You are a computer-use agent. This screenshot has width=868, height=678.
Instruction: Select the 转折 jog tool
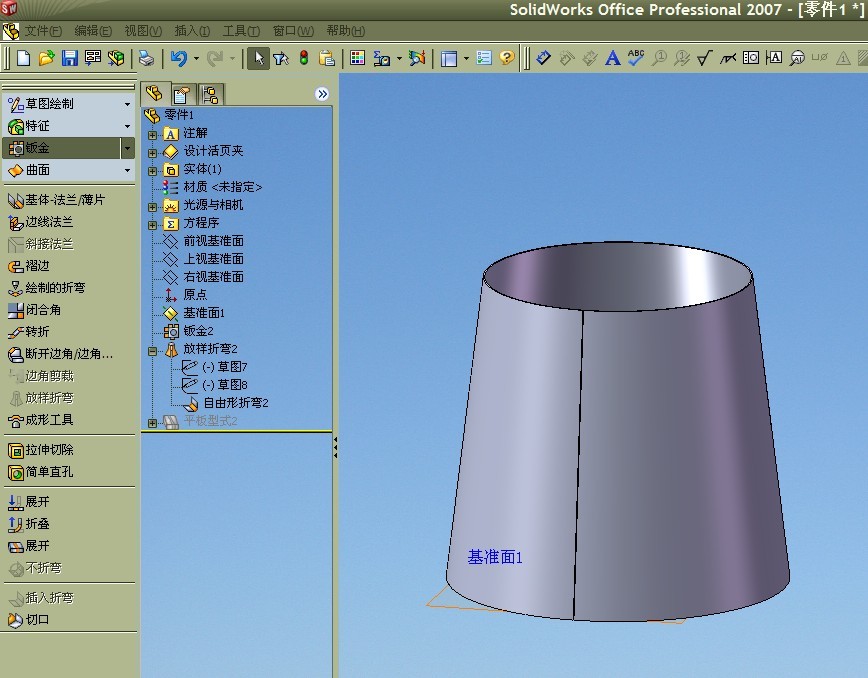coord(29,332)
